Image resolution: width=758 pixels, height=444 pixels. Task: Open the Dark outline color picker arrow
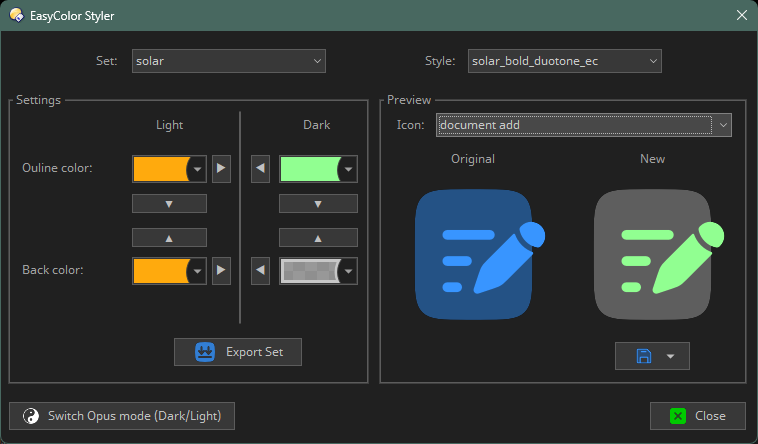coord(348,169)
